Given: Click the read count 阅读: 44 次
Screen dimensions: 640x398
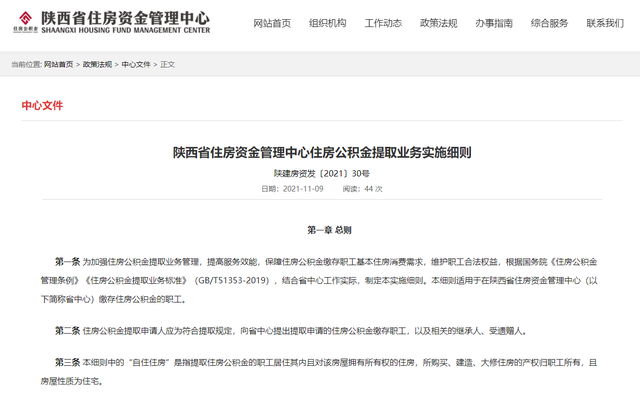Looking at the screenshot, I should [x=362, y=189].
